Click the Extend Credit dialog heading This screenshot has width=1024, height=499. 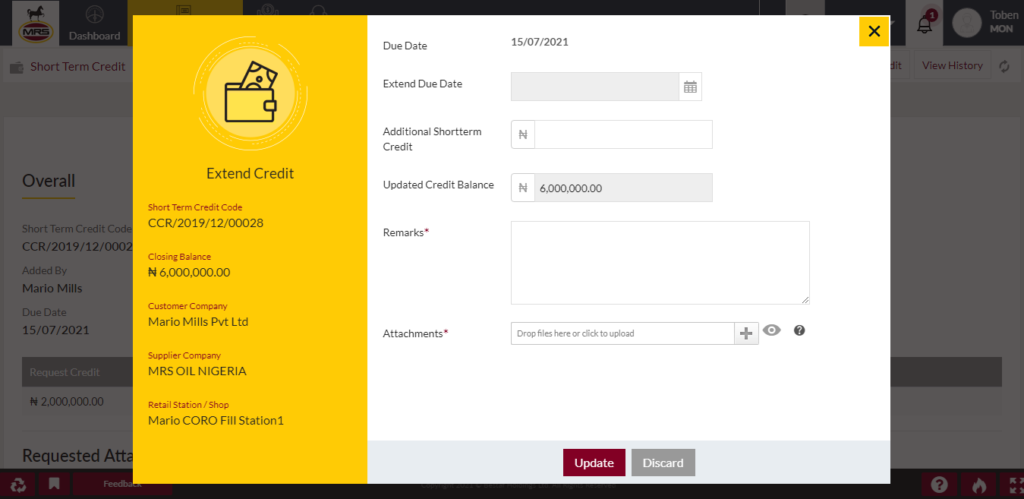tap(250, 173)
